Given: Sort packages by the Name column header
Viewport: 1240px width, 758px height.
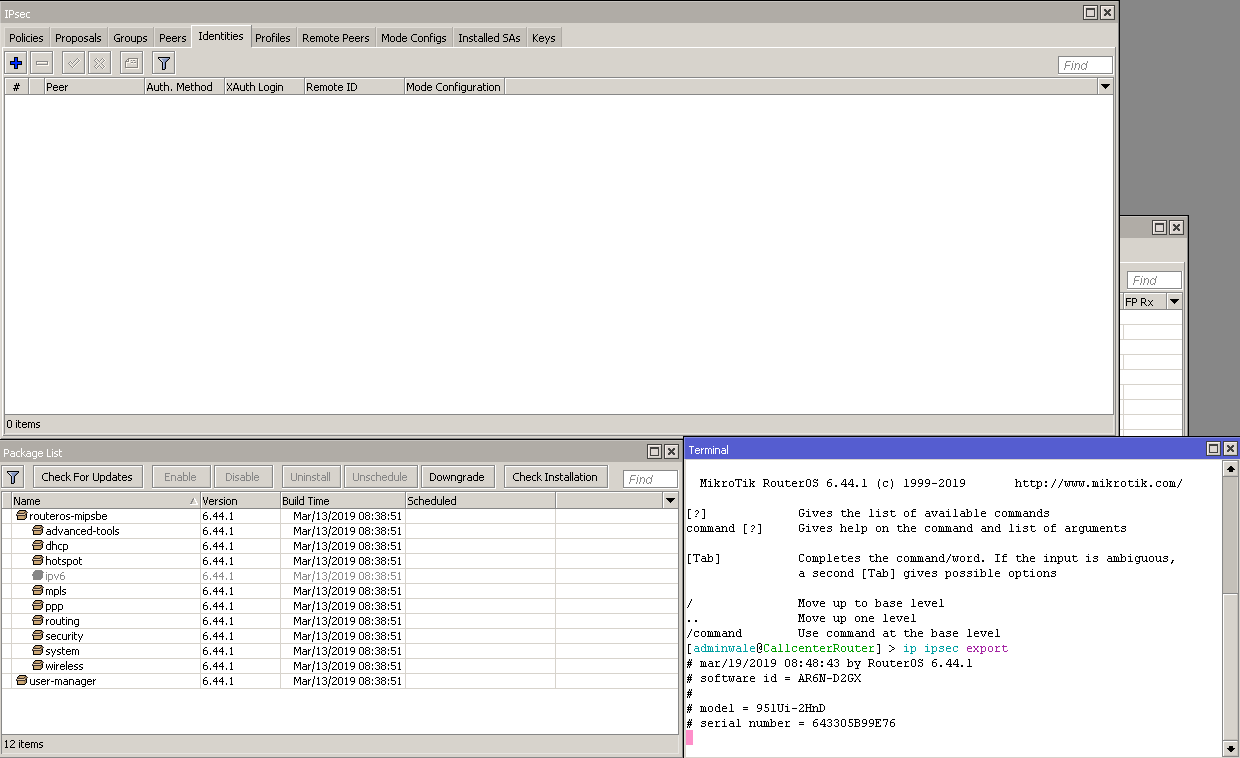Looking at the screenshot, I should pyautogui.click(x=100, y=501).
